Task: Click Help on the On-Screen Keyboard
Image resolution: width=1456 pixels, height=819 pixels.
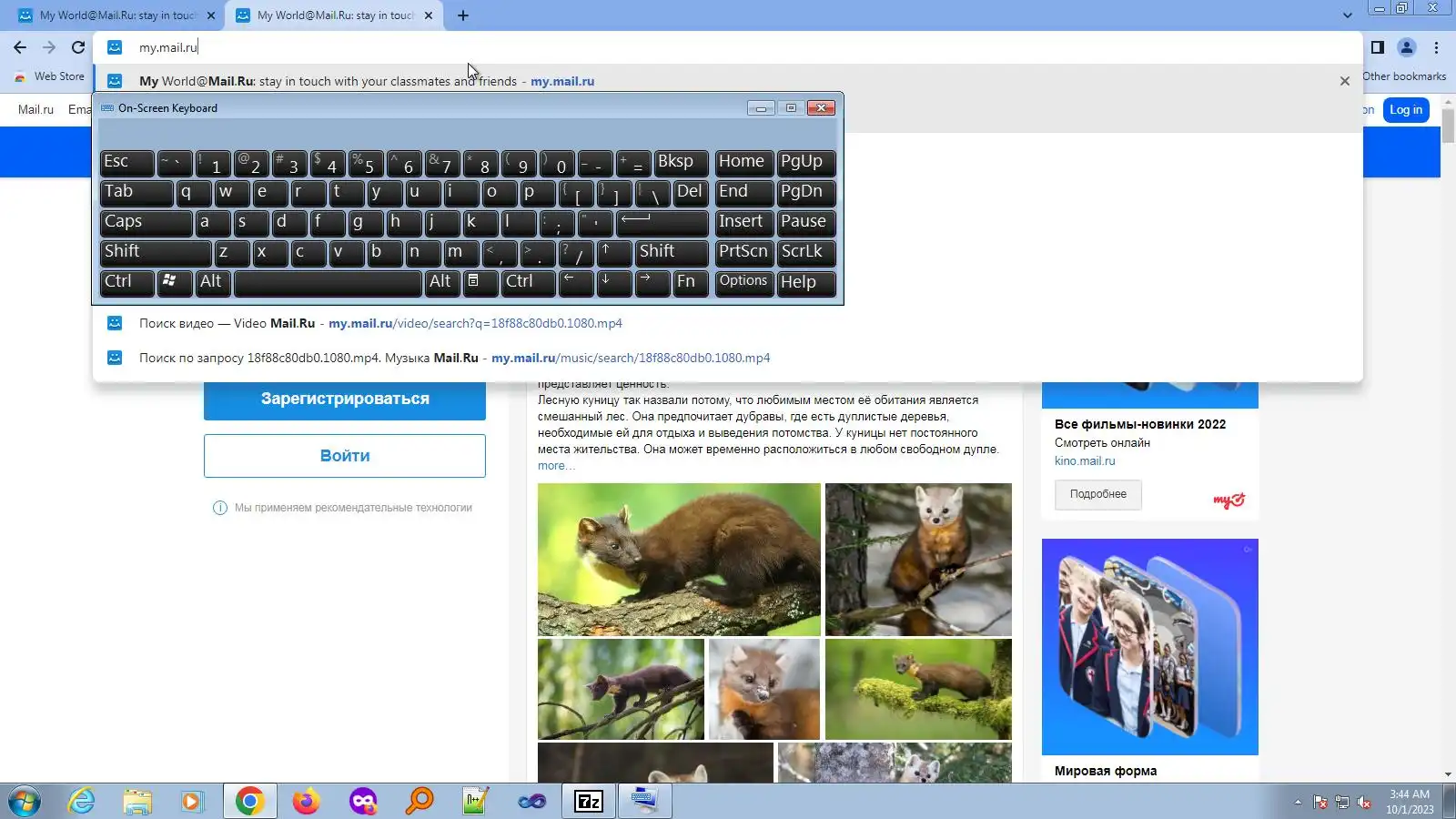Action: [806, 283]
